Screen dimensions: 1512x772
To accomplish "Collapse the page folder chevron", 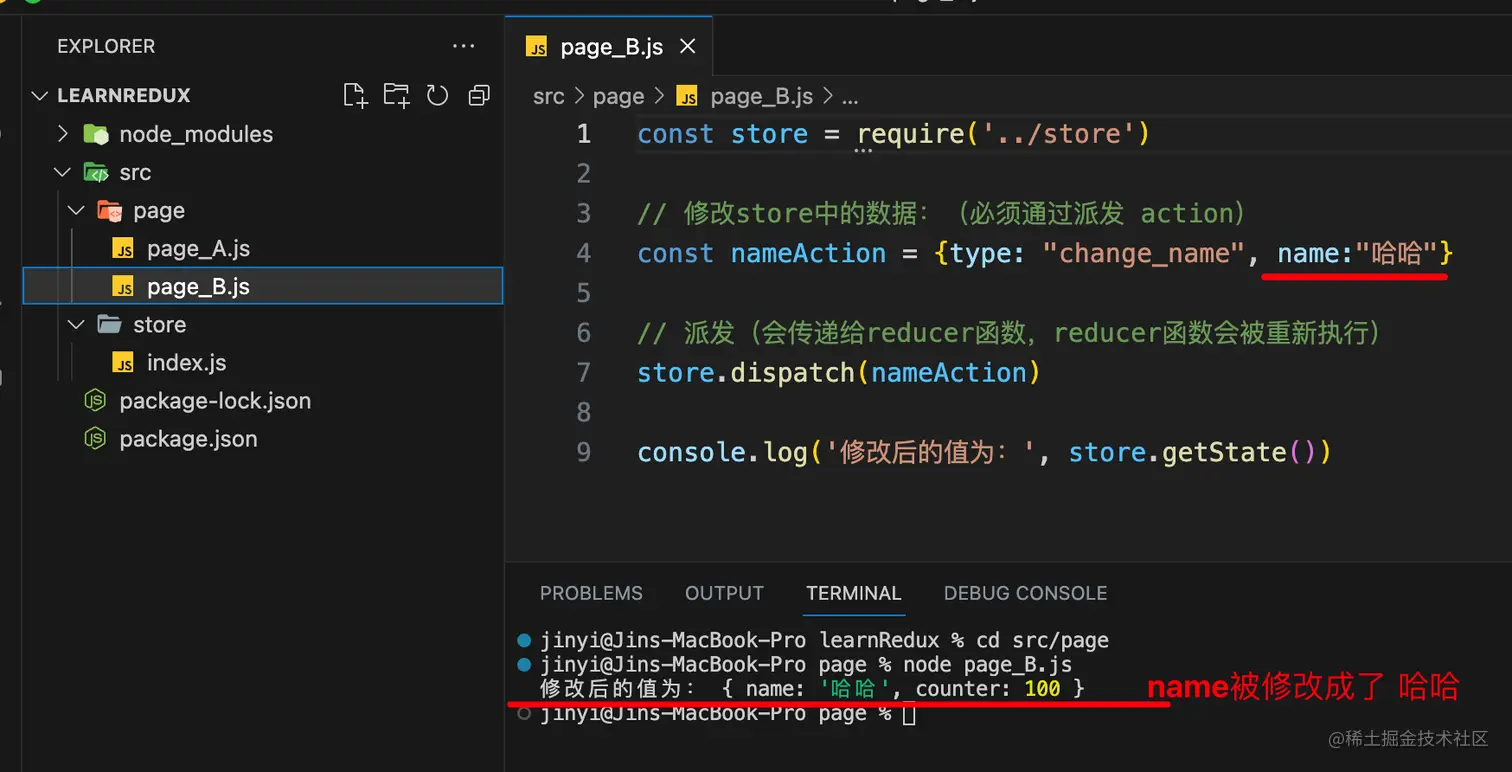I will 77,210.
